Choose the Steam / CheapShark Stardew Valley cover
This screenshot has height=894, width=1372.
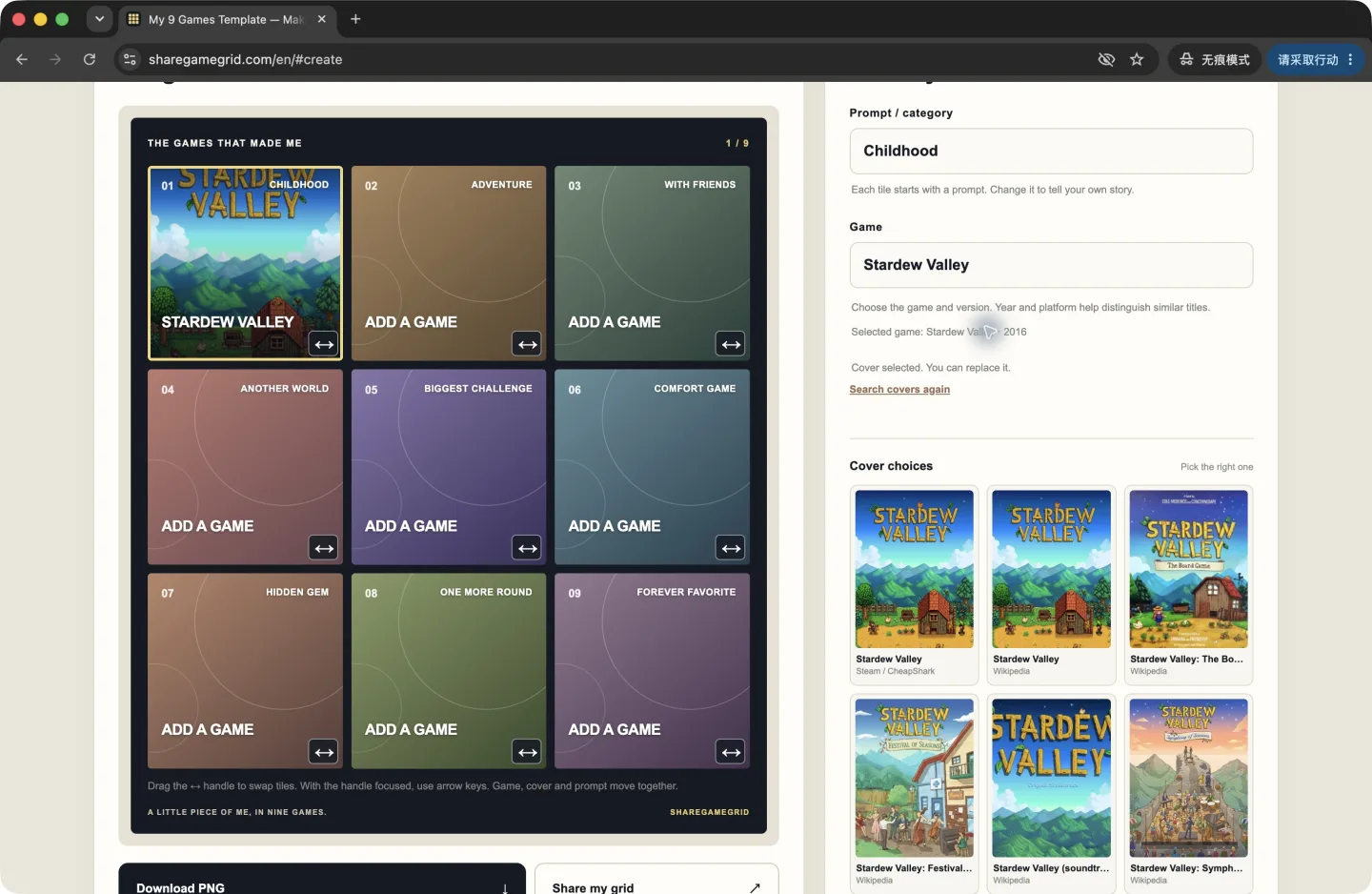[915, 585]
